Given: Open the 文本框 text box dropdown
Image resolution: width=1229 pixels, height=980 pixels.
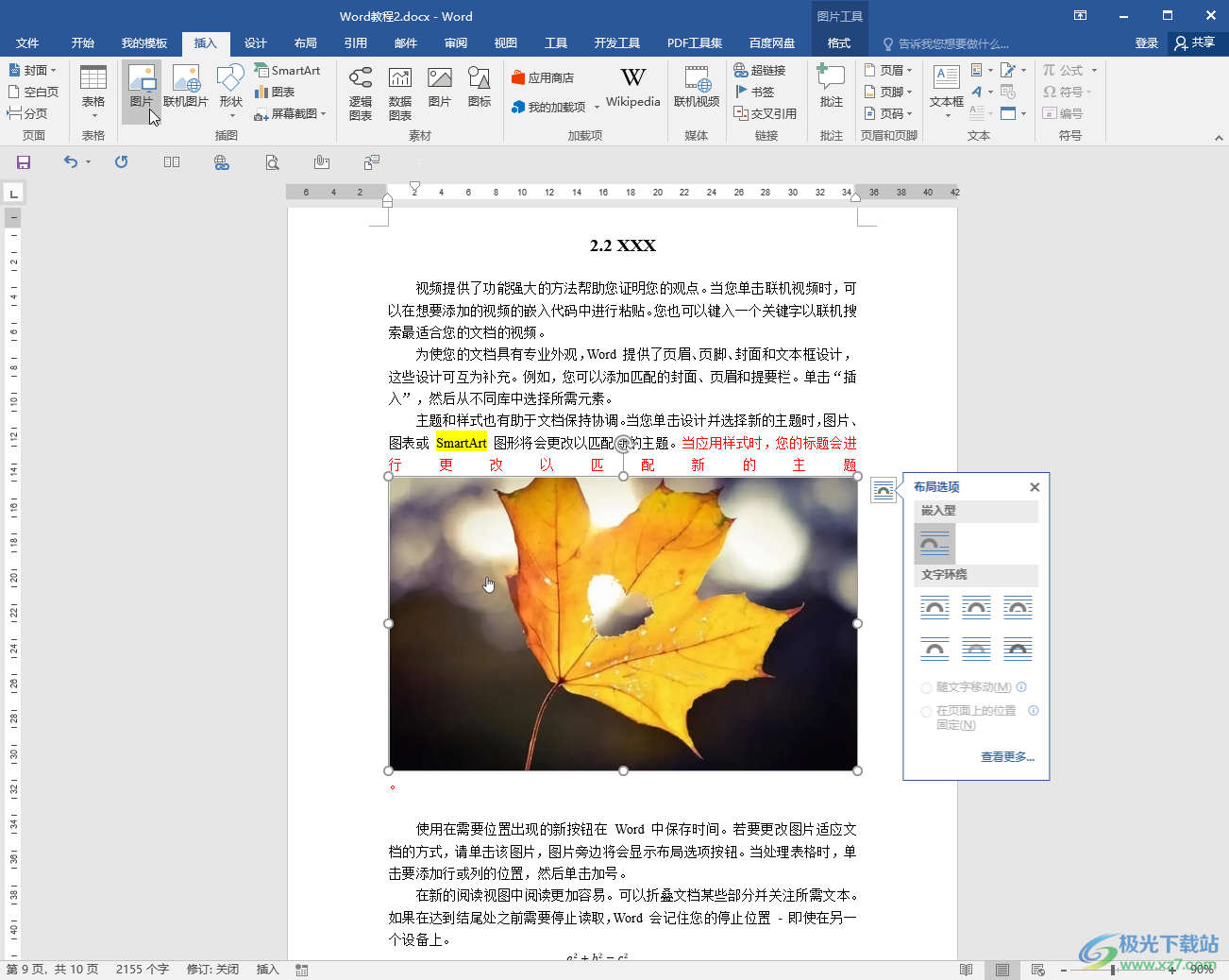Looking at the screenshot, I should 947,93.
